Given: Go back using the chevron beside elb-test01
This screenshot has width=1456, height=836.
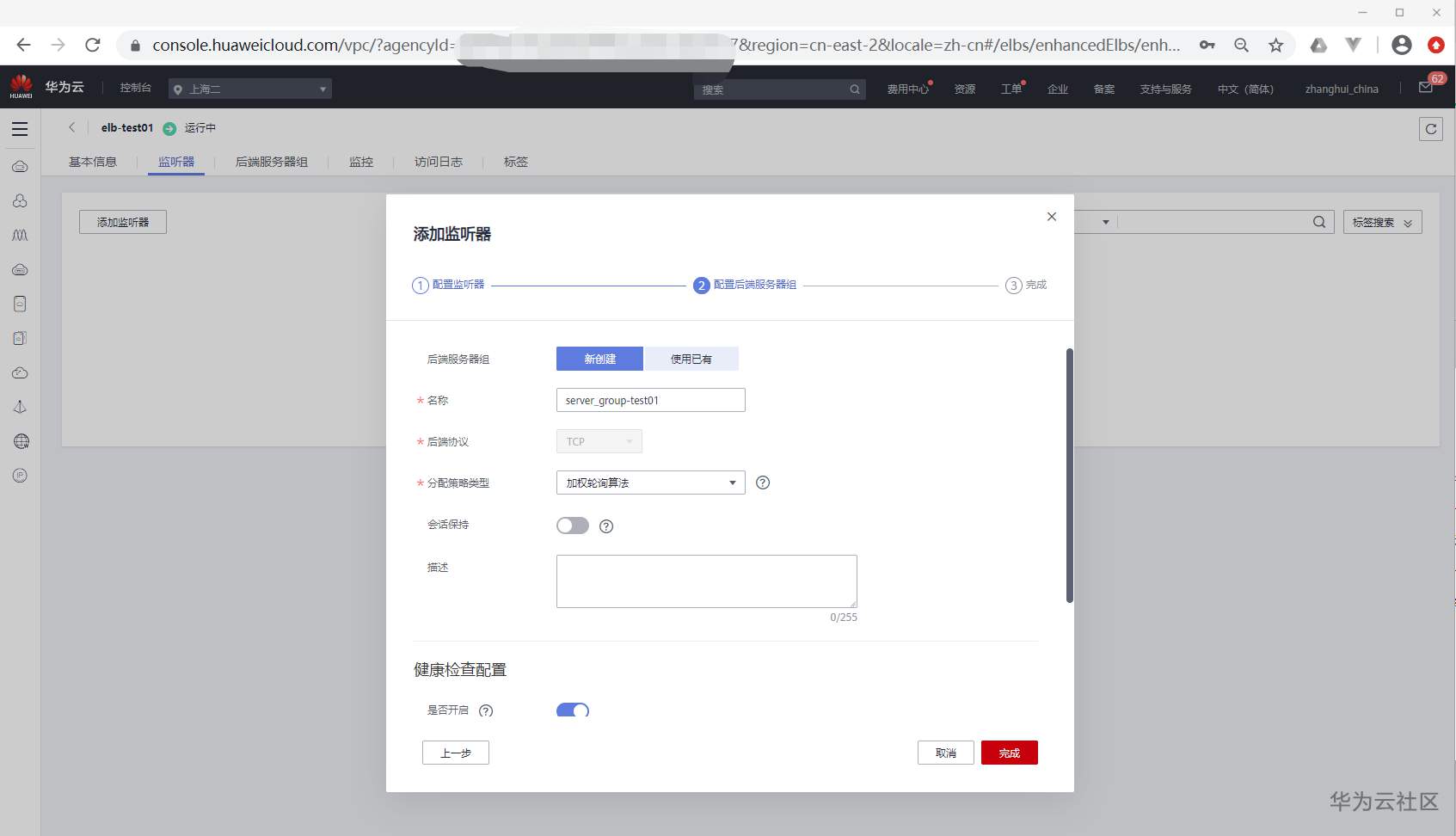Looking at the screenshot, I should (x=72, y=127).
